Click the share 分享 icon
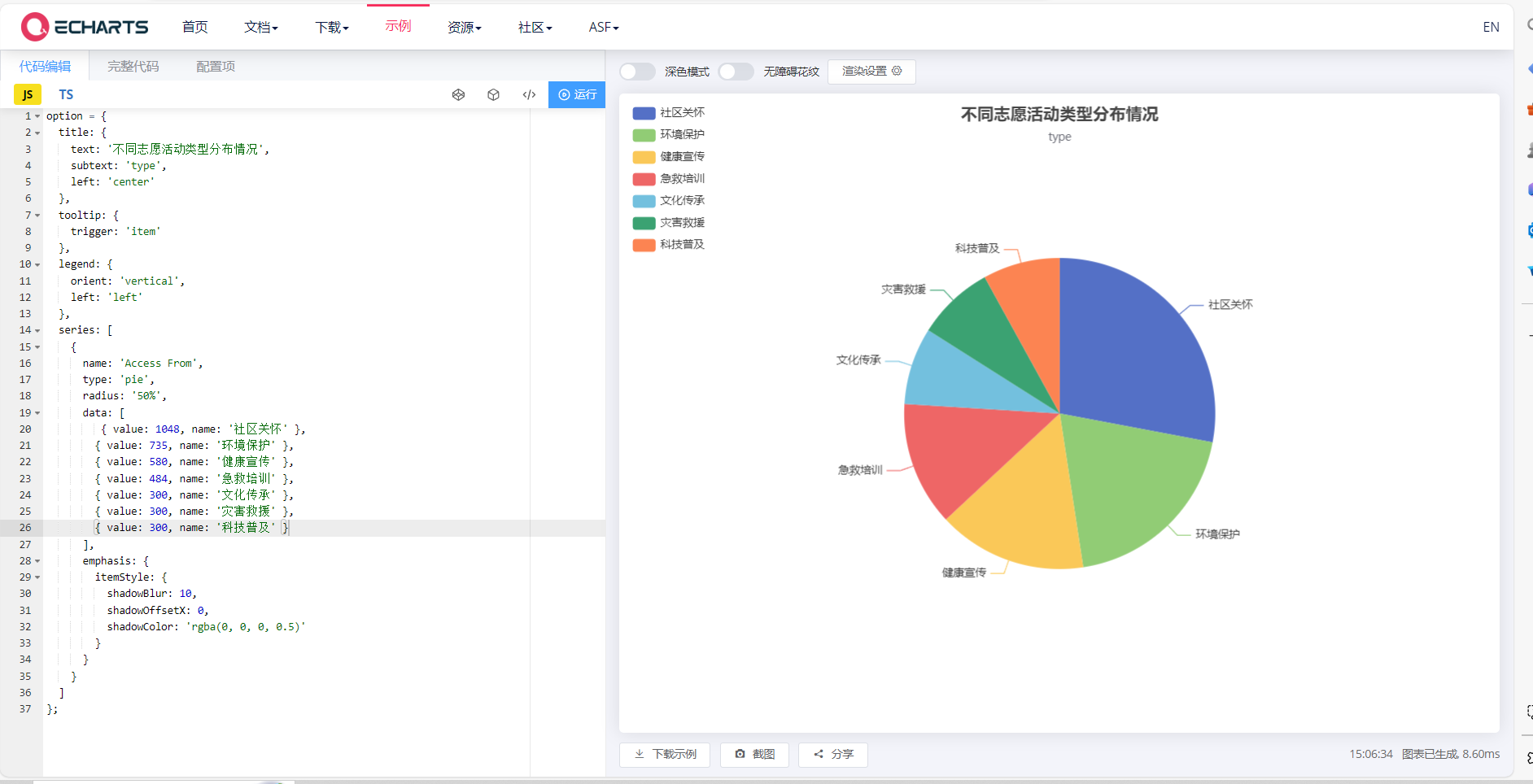 tap(818, 755)
